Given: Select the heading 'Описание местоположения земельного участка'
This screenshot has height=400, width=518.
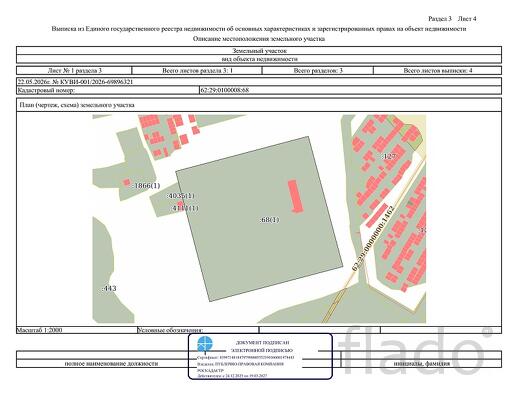Looking at the screenshot, I should point(259,39).
